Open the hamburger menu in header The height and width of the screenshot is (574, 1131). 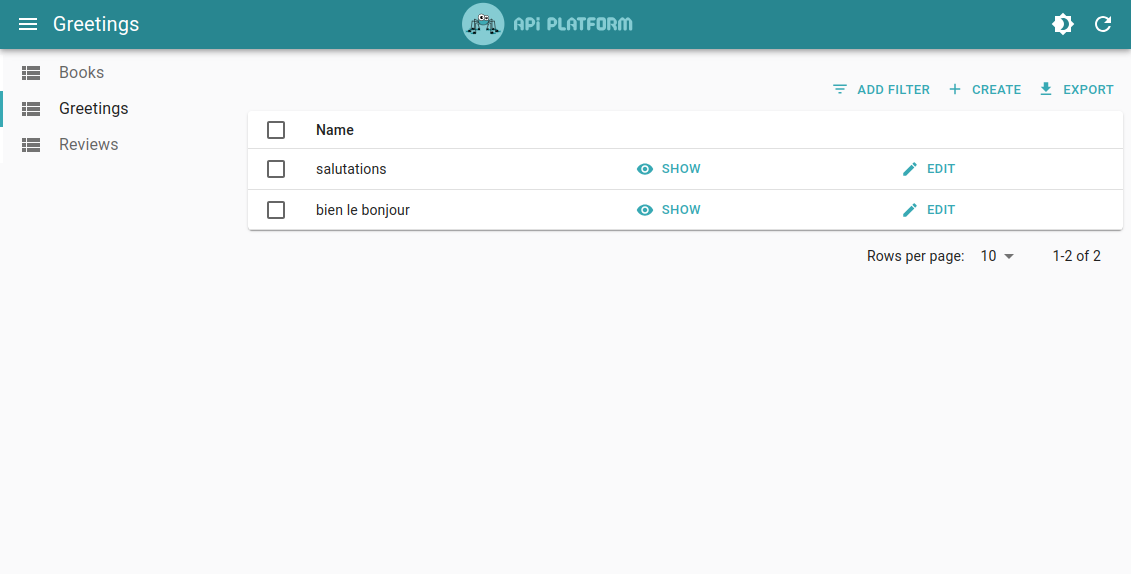tap(28, 24)
